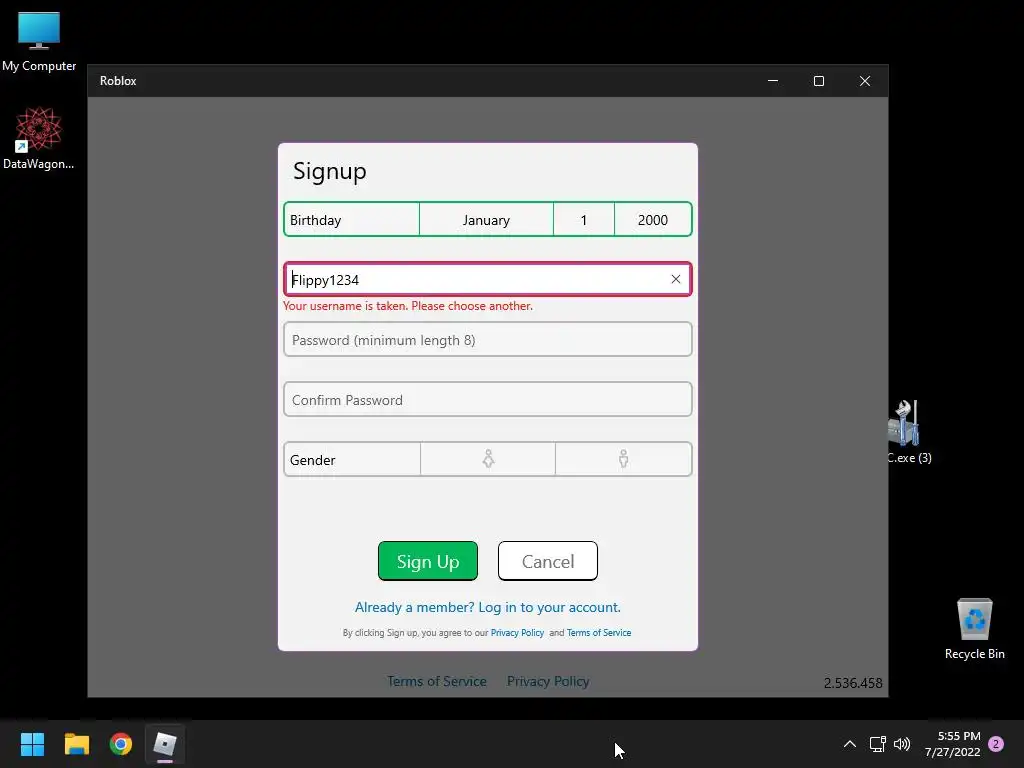Click the Gender label

(312, 460)
